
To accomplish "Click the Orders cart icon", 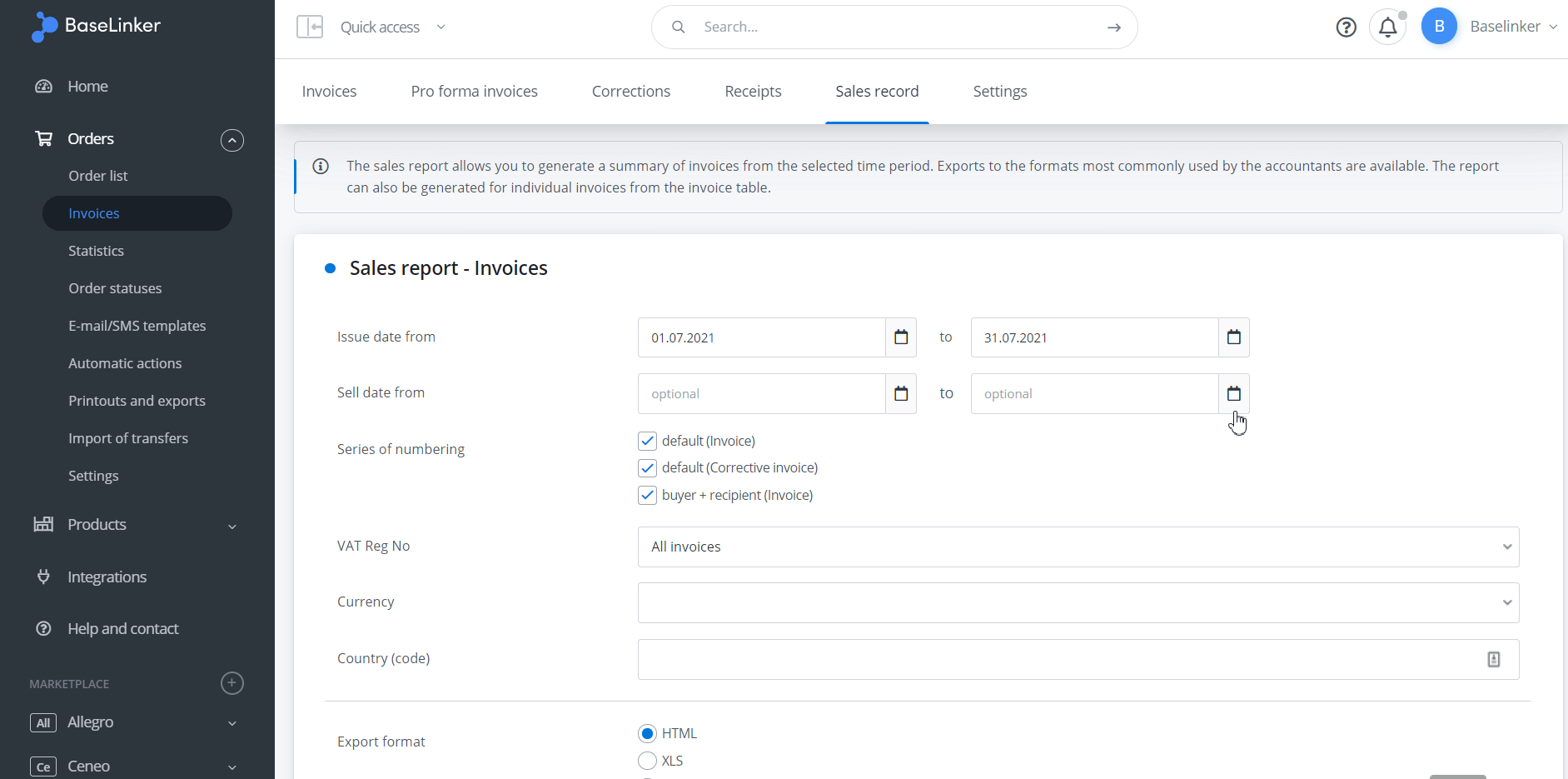I will coord(43,138).
